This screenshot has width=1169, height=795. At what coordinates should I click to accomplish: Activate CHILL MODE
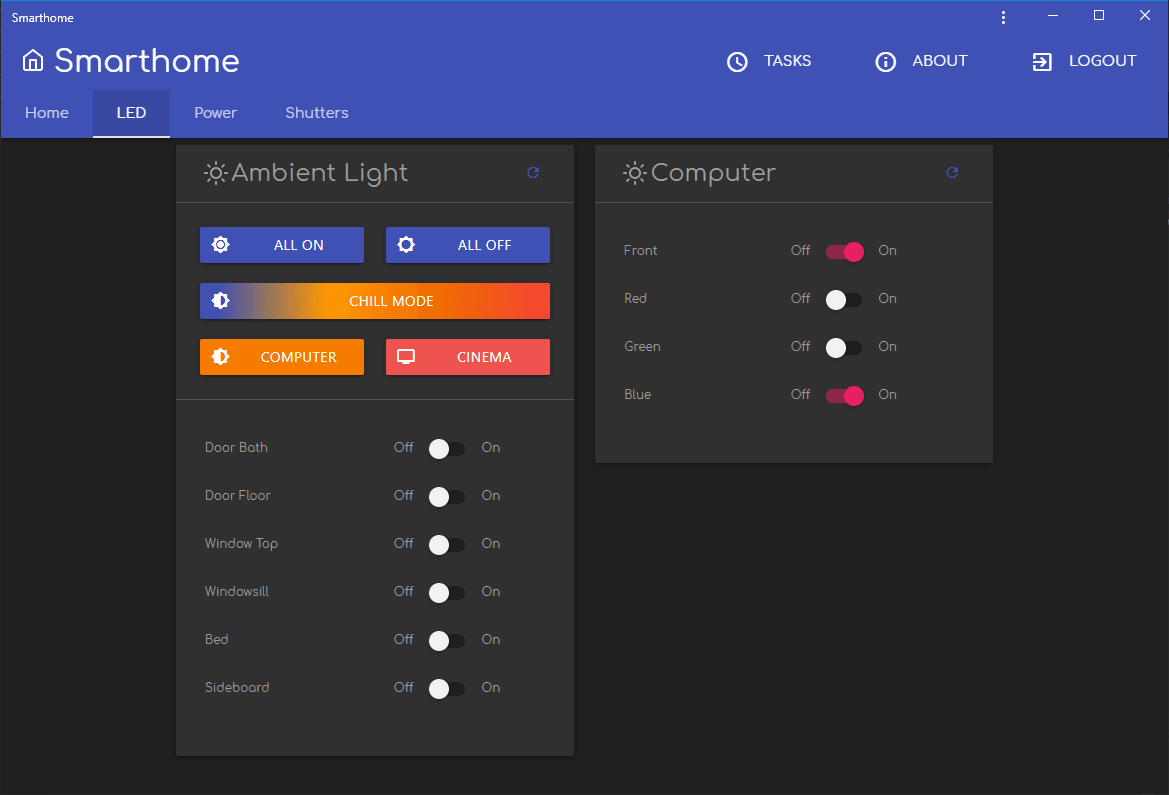coord(375,301)
